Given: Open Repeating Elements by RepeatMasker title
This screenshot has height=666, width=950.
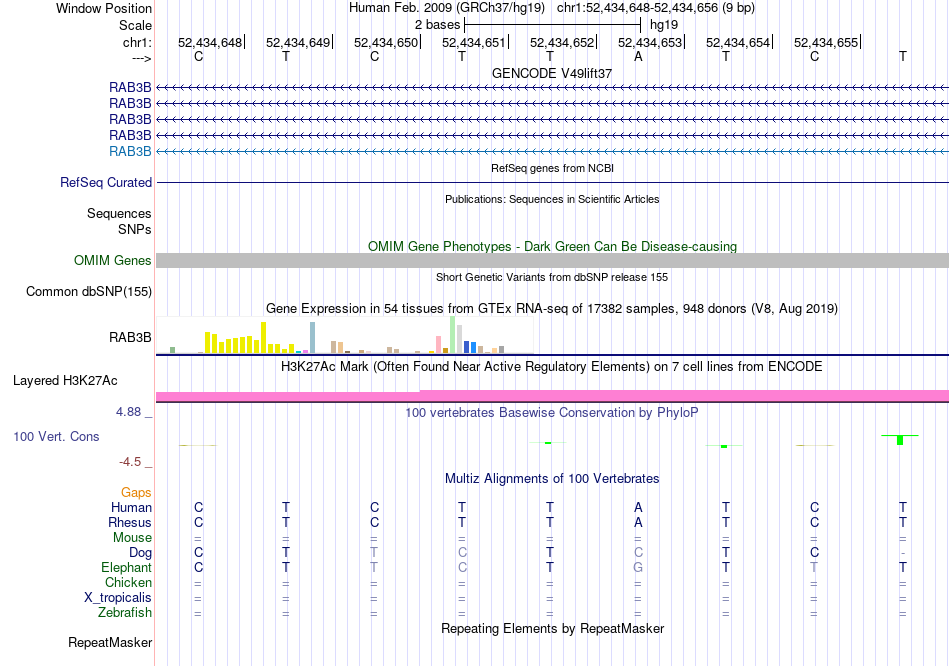Looking at the screenshot, I should click(552, 628).
